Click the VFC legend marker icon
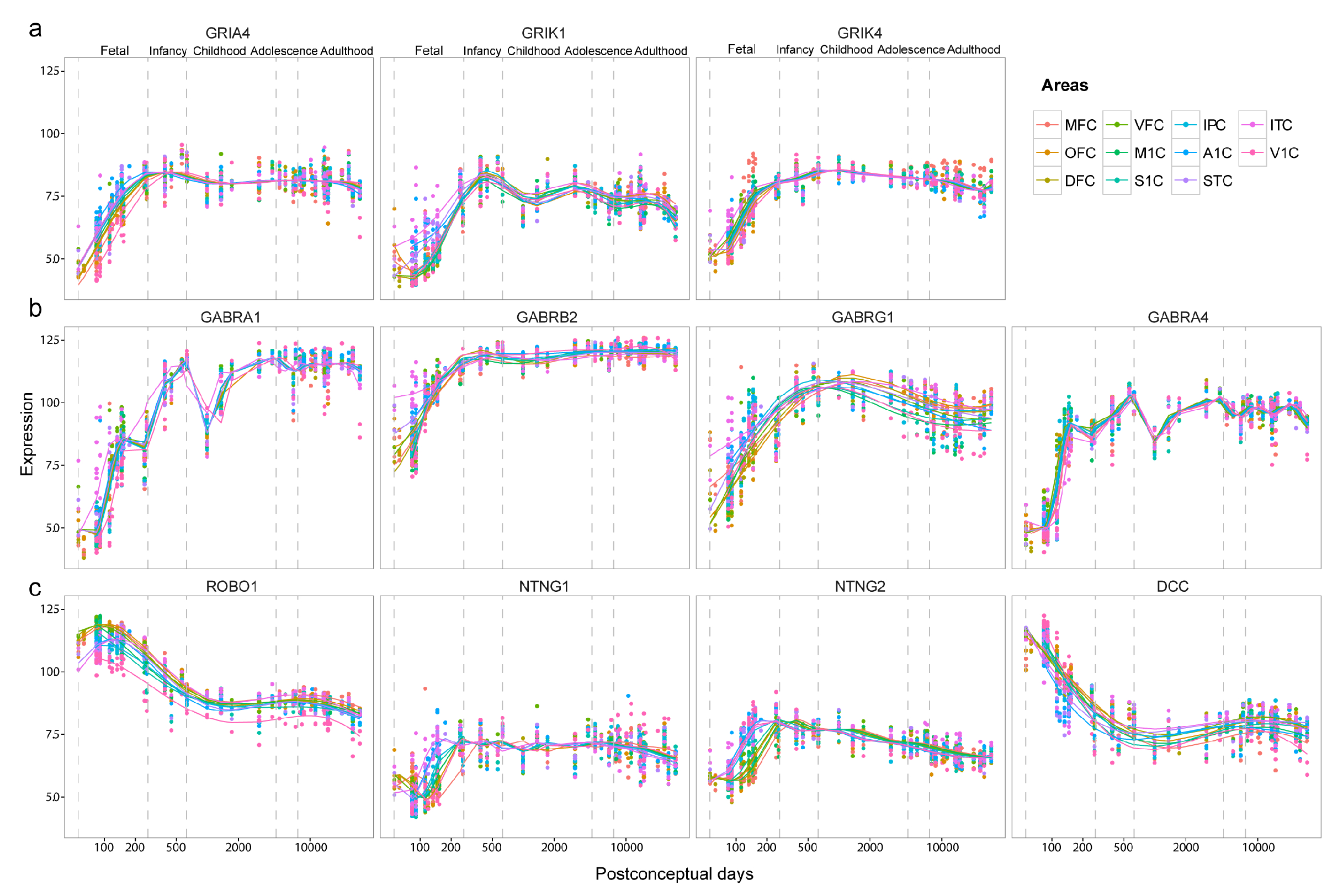1343x896 pixels. tap(1117, 125)
